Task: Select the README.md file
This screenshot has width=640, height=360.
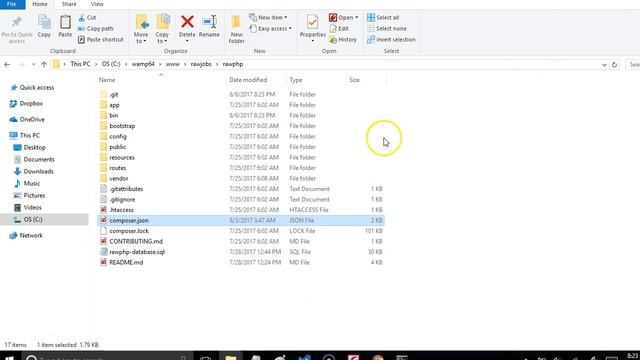Action: (x=241, y=262)
